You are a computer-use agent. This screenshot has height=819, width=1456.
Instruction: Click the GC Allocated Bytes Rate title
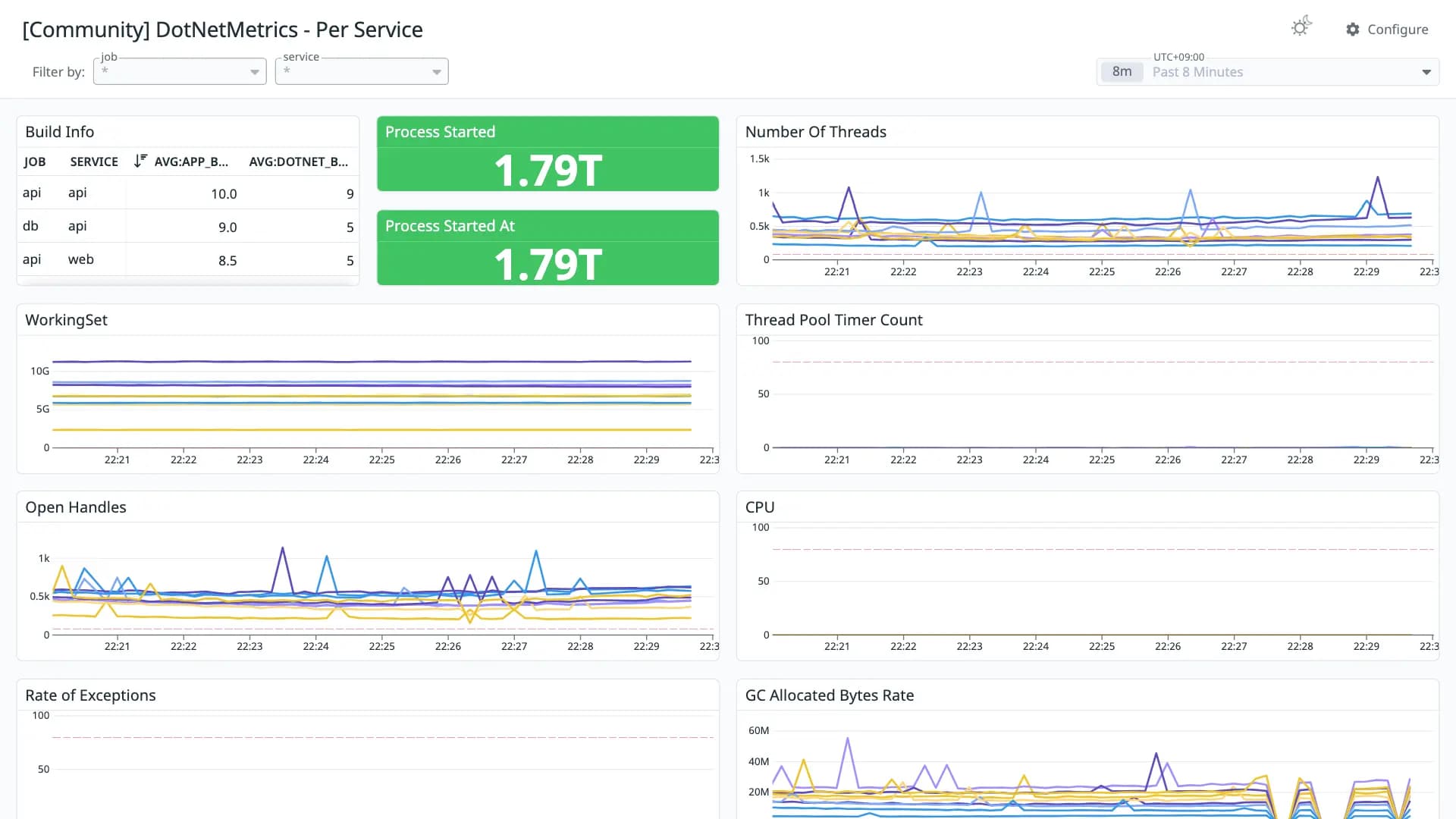(830, 695)
